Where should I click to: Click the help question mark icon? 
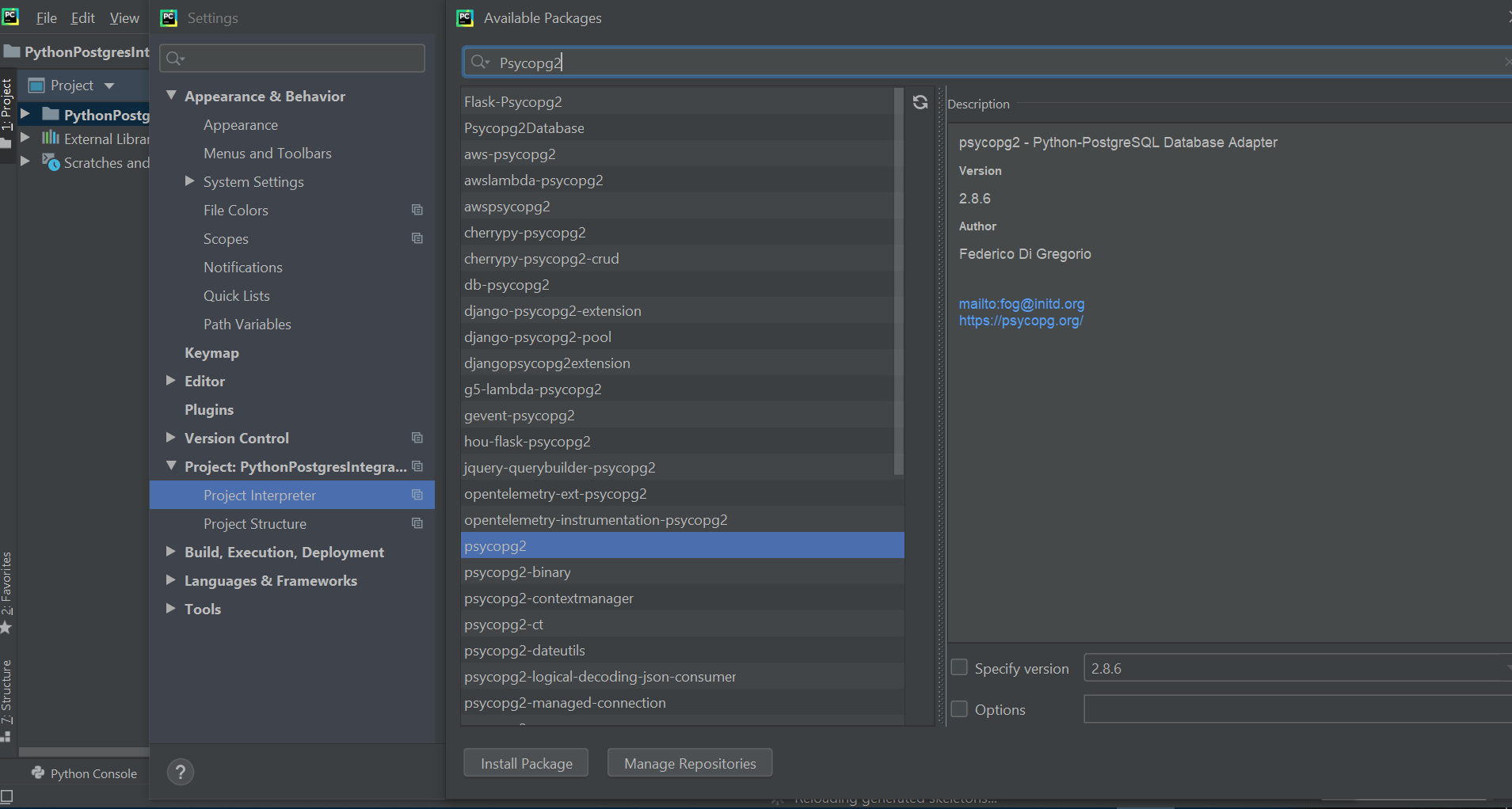tap(181, 772)
